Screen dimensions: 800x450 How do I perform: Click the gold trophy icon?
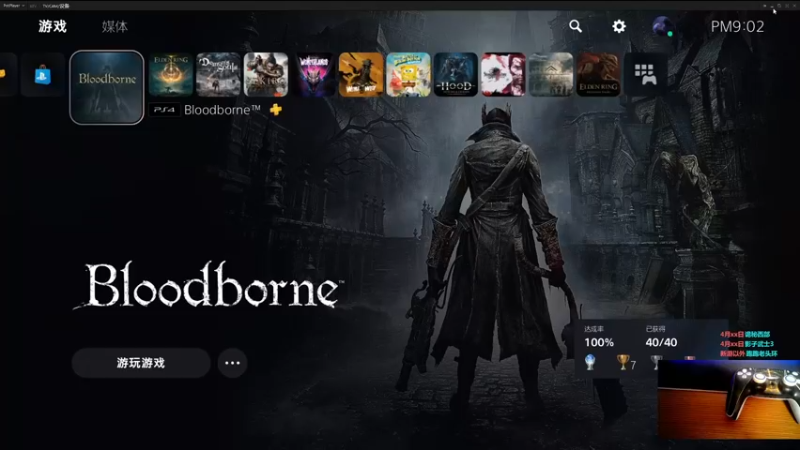[623, 362]
